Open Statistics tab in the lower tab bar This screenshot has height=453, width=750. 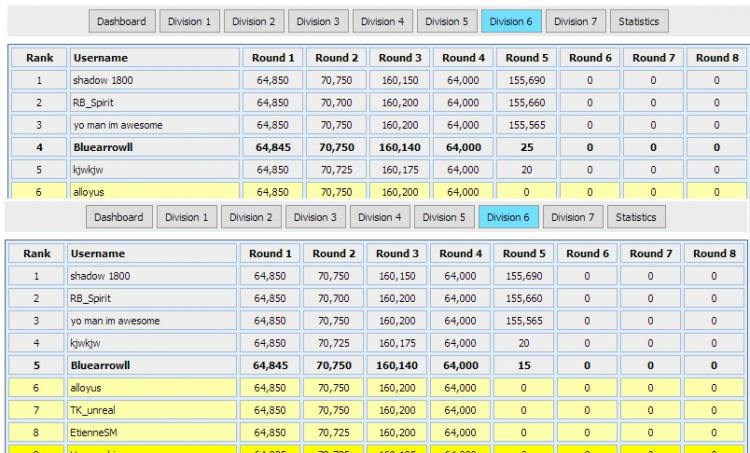[636, 217]
